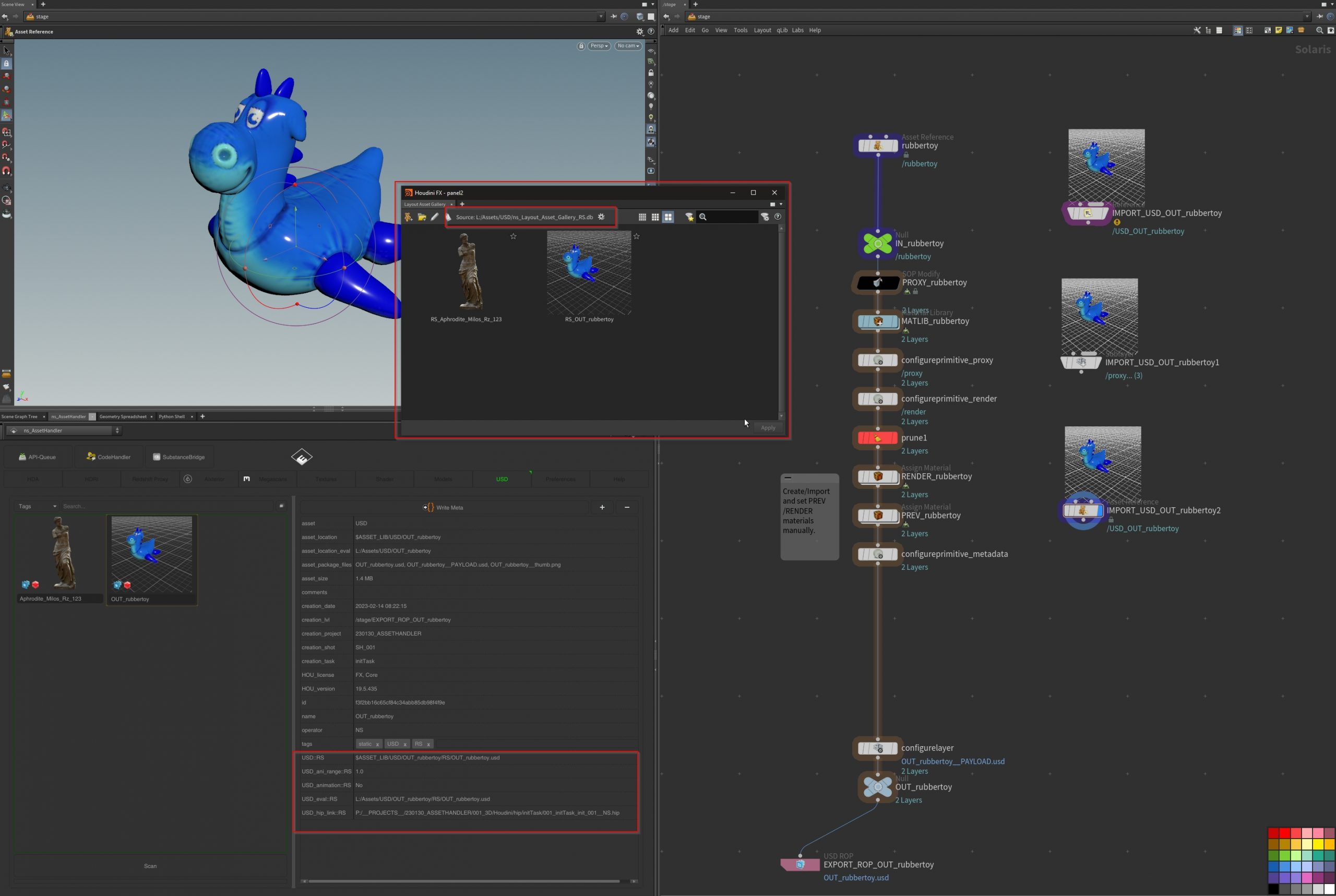Star the RS_OUT_rubbertoy gallery item
Viewport: 1336px width, 896px height.
coord(637,236)
